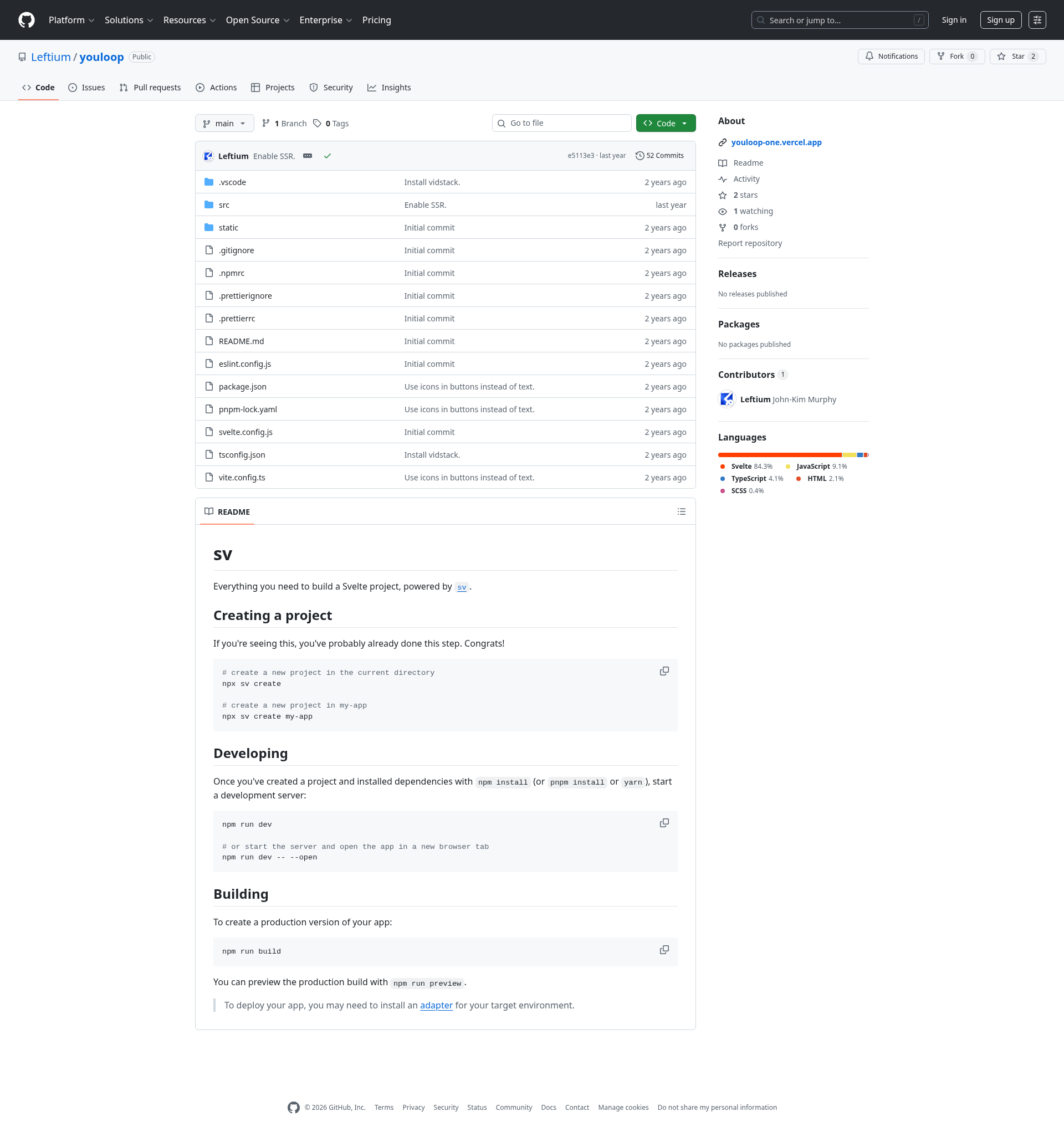
Task: Open the pnpm-lock.yaml file
Action: pos(248,409)
